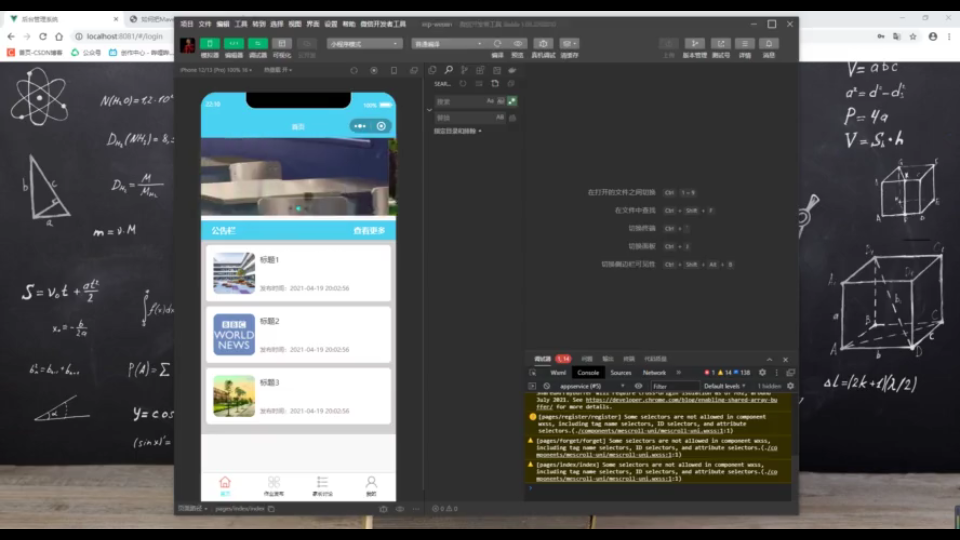Toggle preserve case AB option
This screenshot has width=960, height=540.
[500, 118]
